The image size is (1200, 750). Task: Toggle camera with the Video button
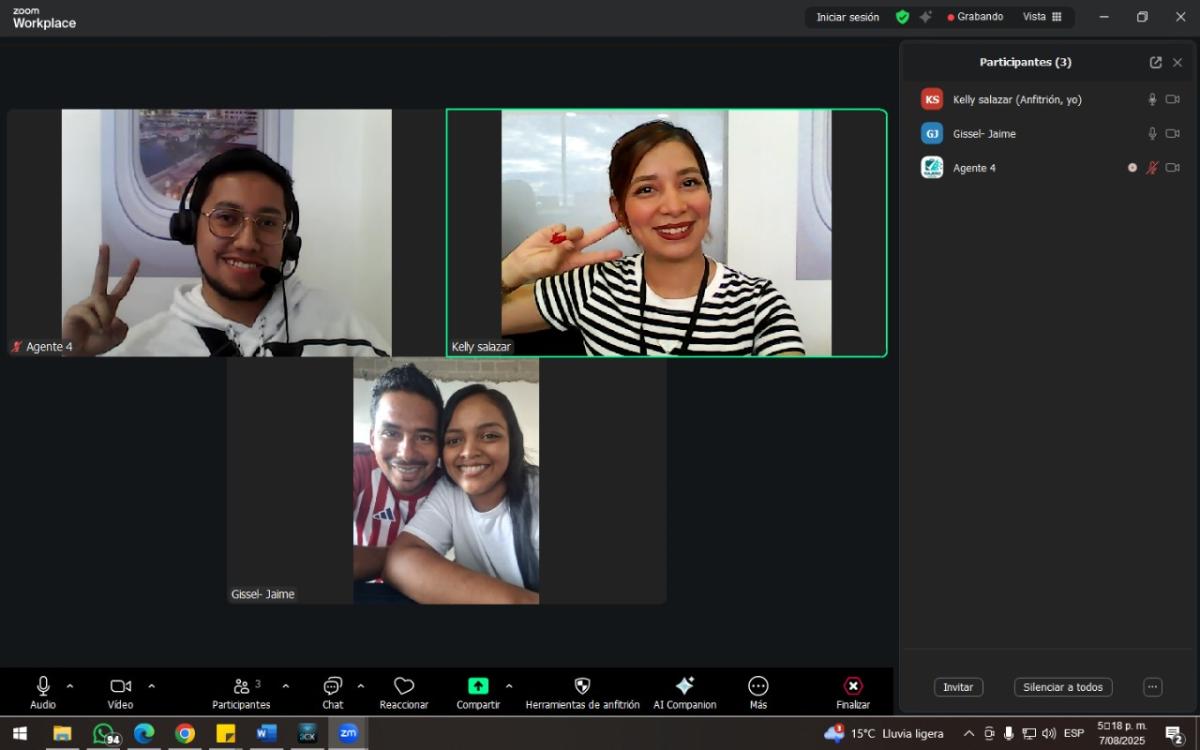(120, 686)
